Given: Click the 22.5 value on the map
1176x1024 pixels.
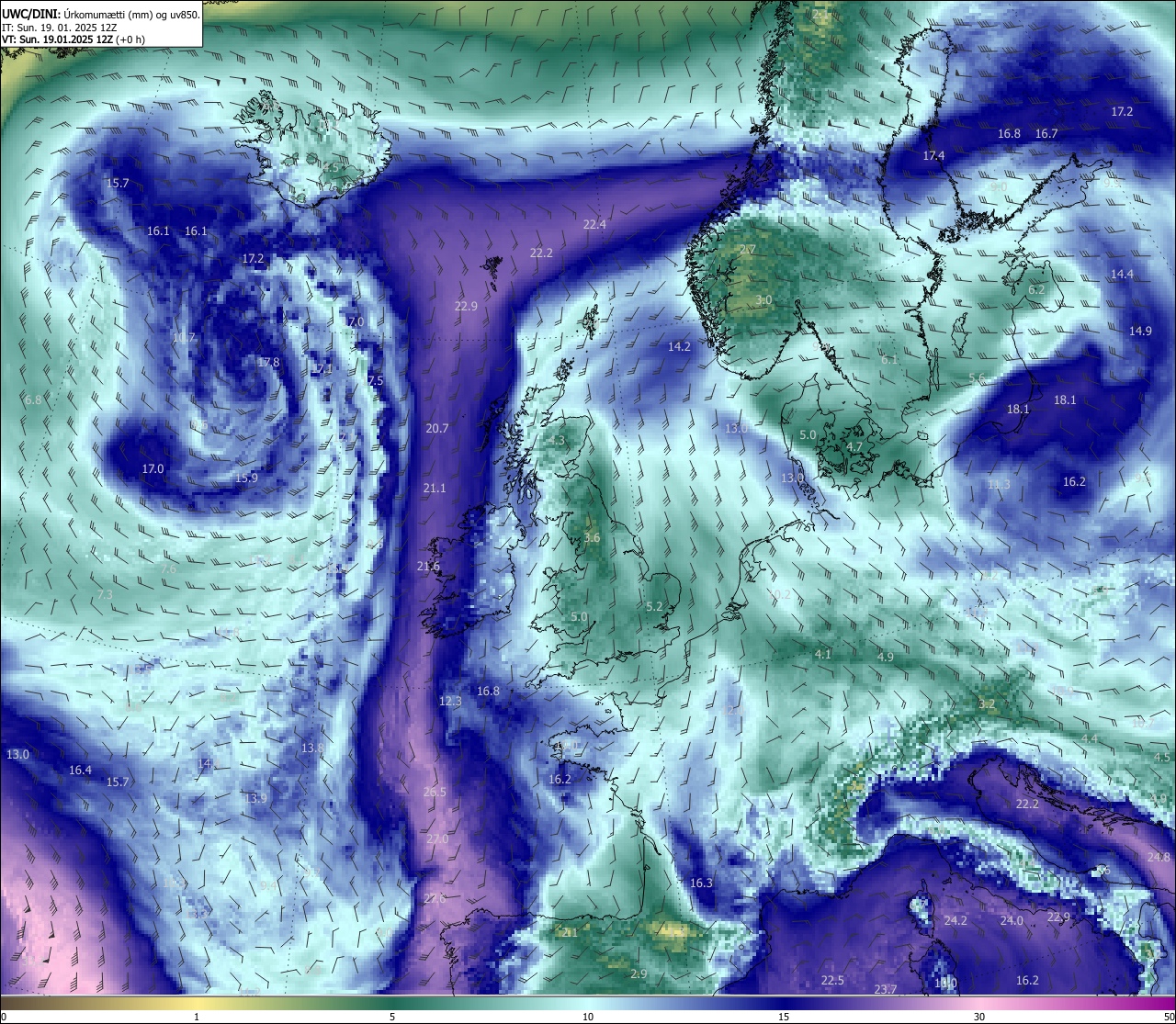Looking at the screenshot, I should tap(832, 980).
